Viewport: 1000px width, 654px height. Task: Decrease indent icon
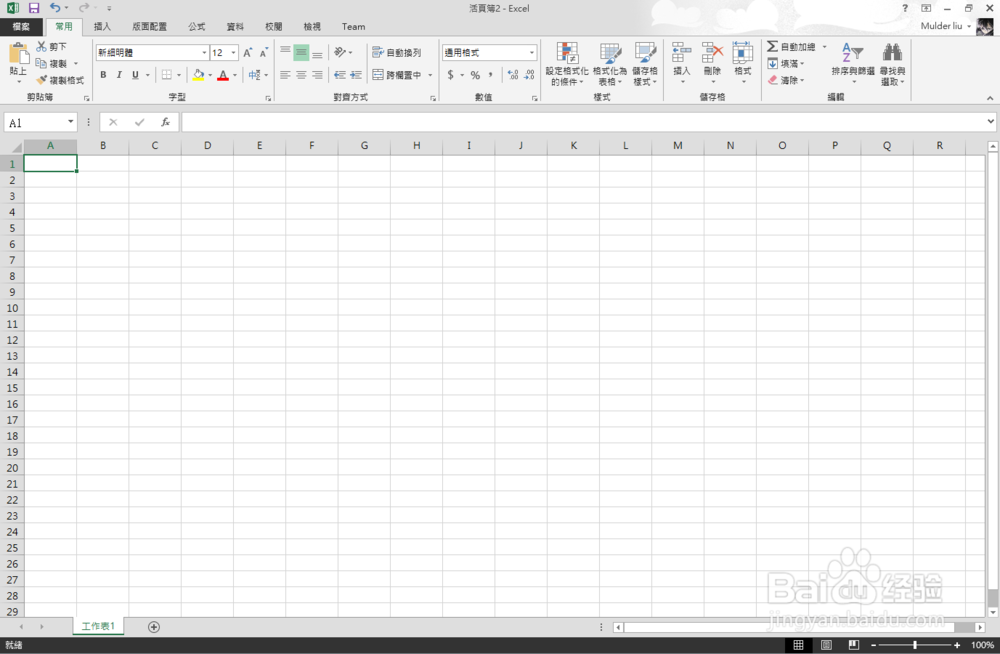[340, 75]
